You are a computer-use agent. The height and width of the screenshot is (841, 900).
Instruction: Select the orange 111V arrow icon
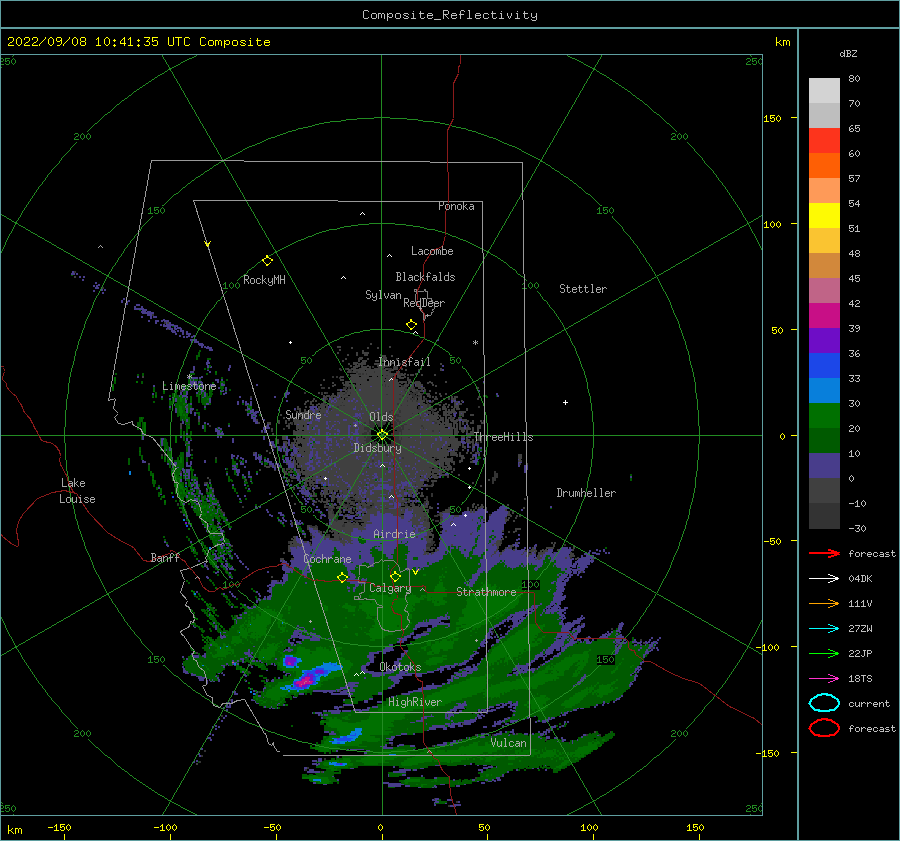824,603
